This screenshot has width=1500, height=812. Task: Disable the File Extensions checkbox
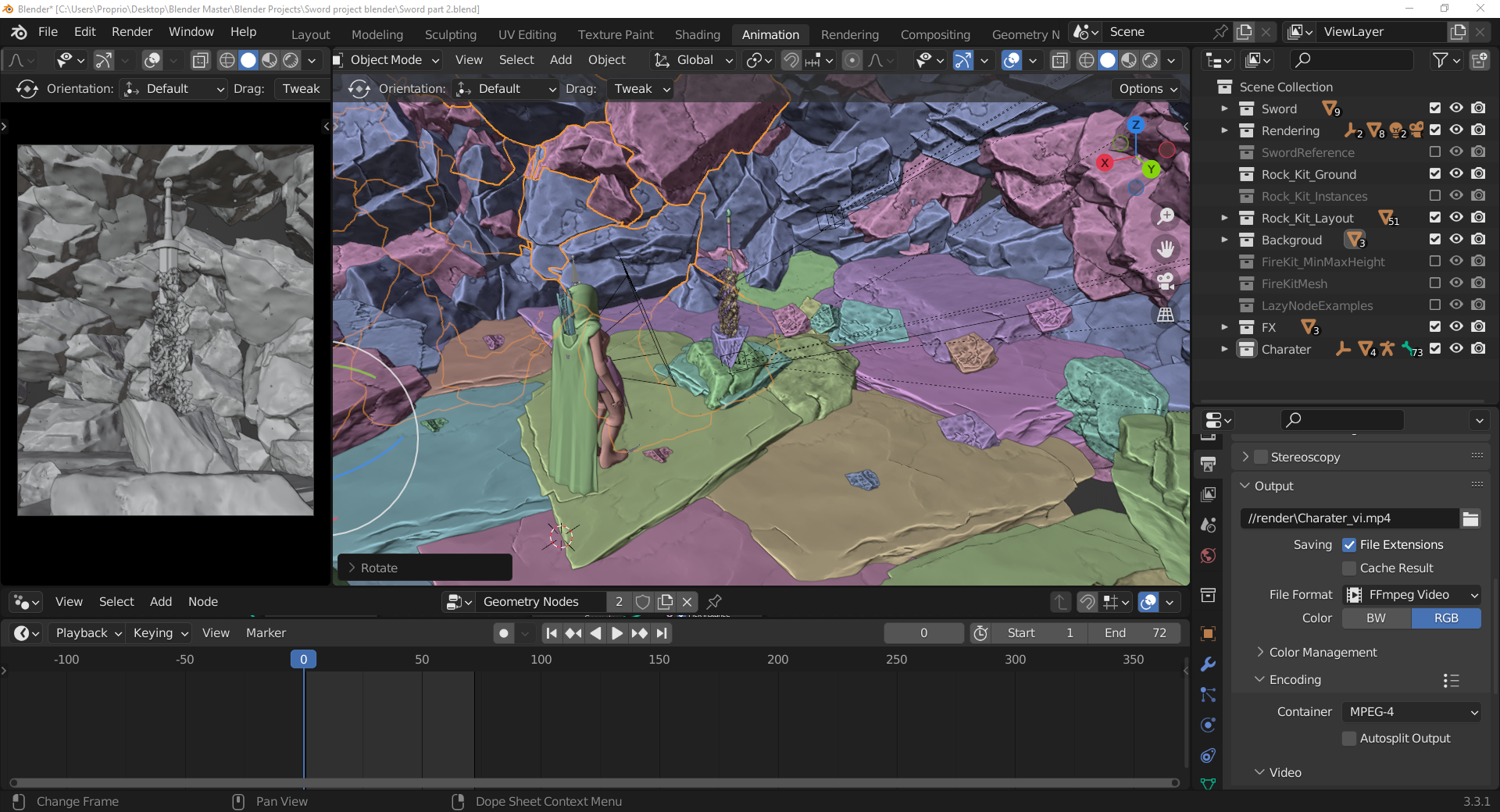click(x=1349, y=545)
